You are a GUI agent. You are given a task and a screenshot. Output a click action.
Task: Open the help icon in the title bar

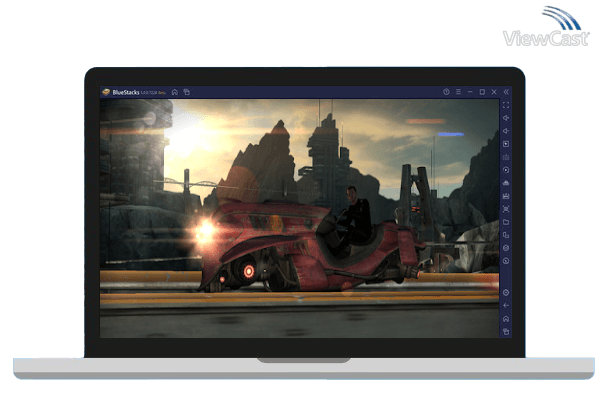(446, 92)
